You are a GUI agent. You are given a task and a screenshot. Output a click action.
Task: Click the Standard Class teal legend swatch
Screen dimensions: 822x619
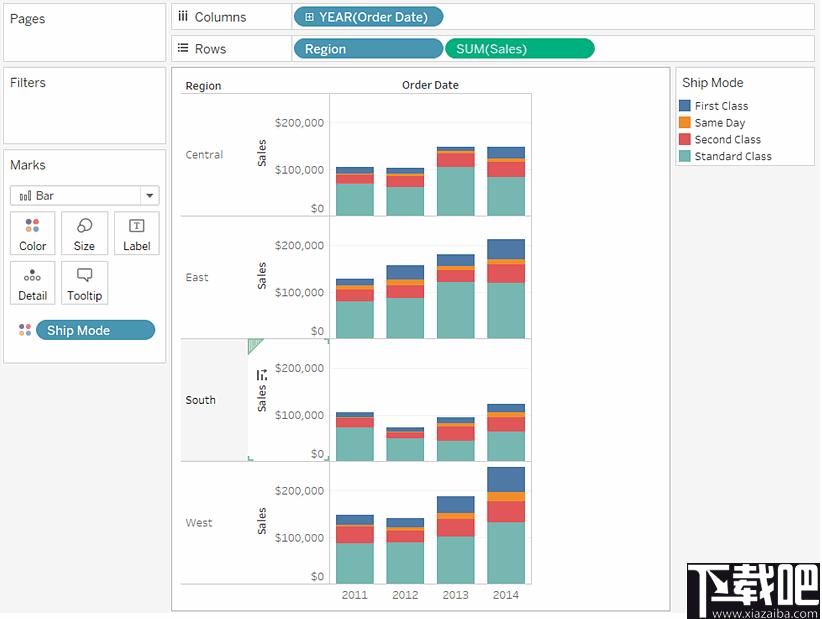[685, 156]
